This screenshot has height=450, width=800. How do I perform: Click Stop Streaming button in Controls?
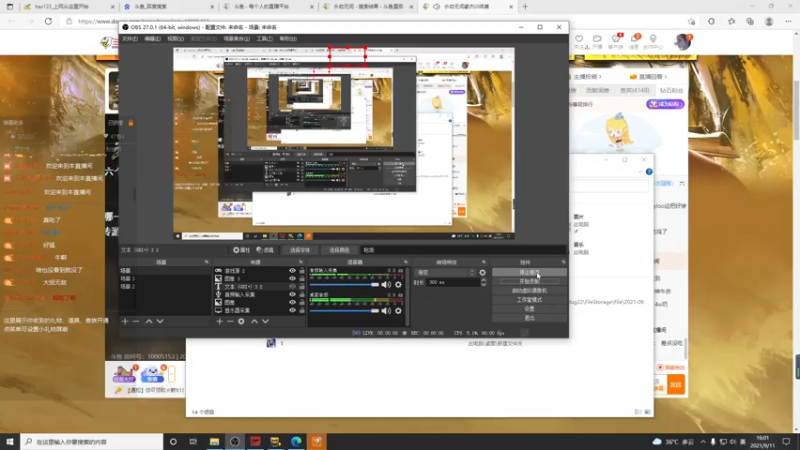(x=529, y=272)
